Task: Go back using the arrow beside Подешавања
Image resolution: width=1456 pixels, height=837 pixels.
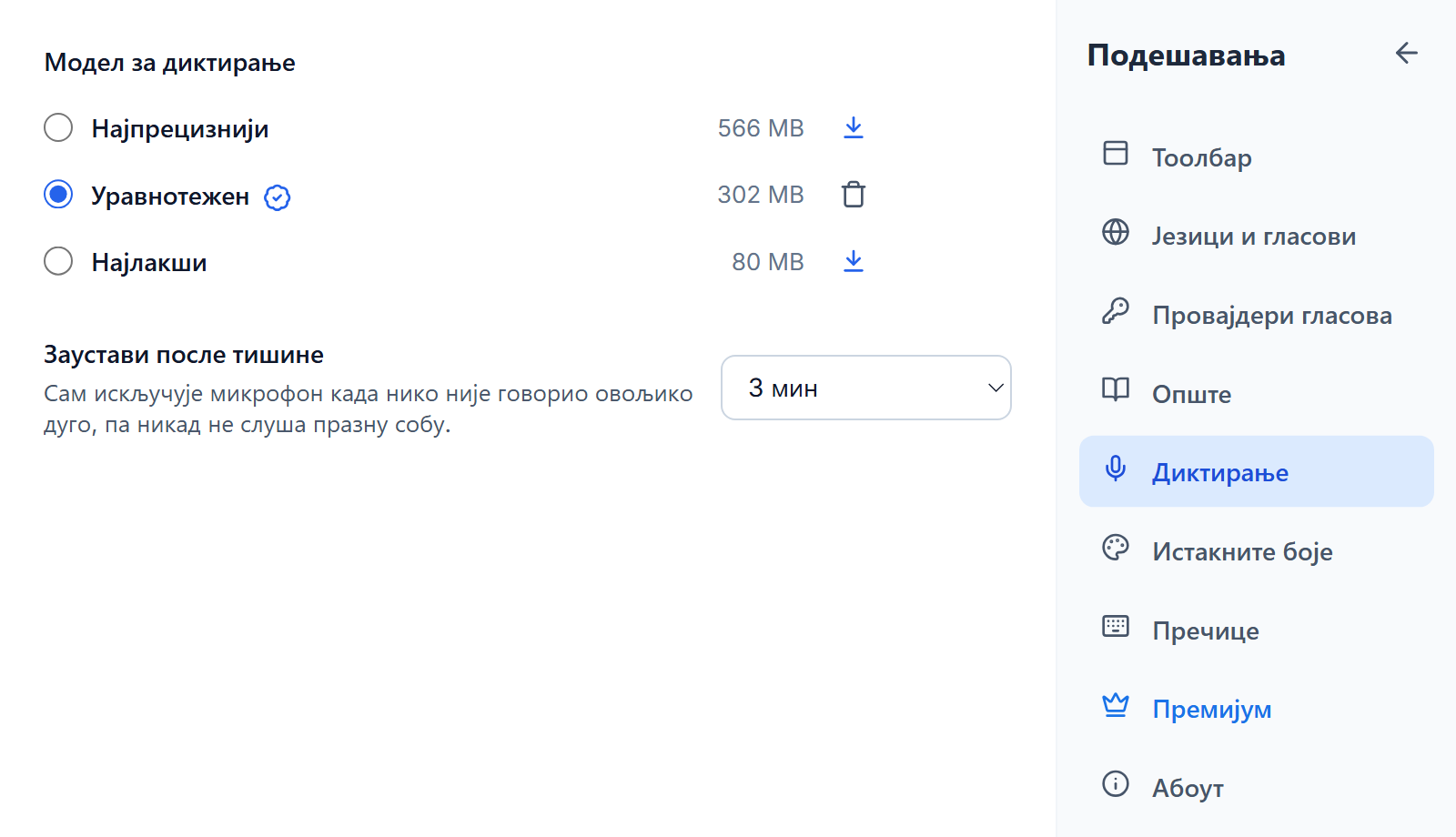Action: coord(1406,54)
